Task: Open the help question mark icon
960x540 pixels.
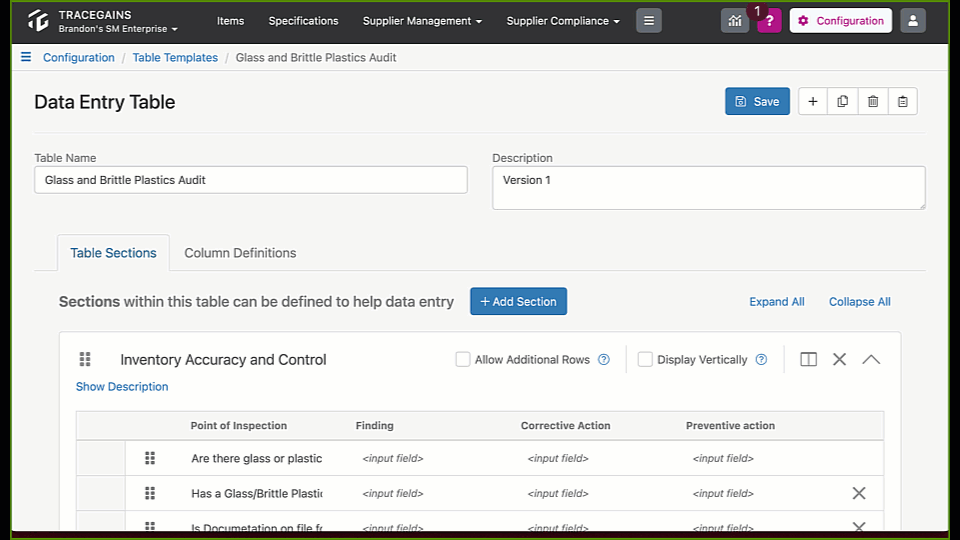Action: click(x=770, y=21)
